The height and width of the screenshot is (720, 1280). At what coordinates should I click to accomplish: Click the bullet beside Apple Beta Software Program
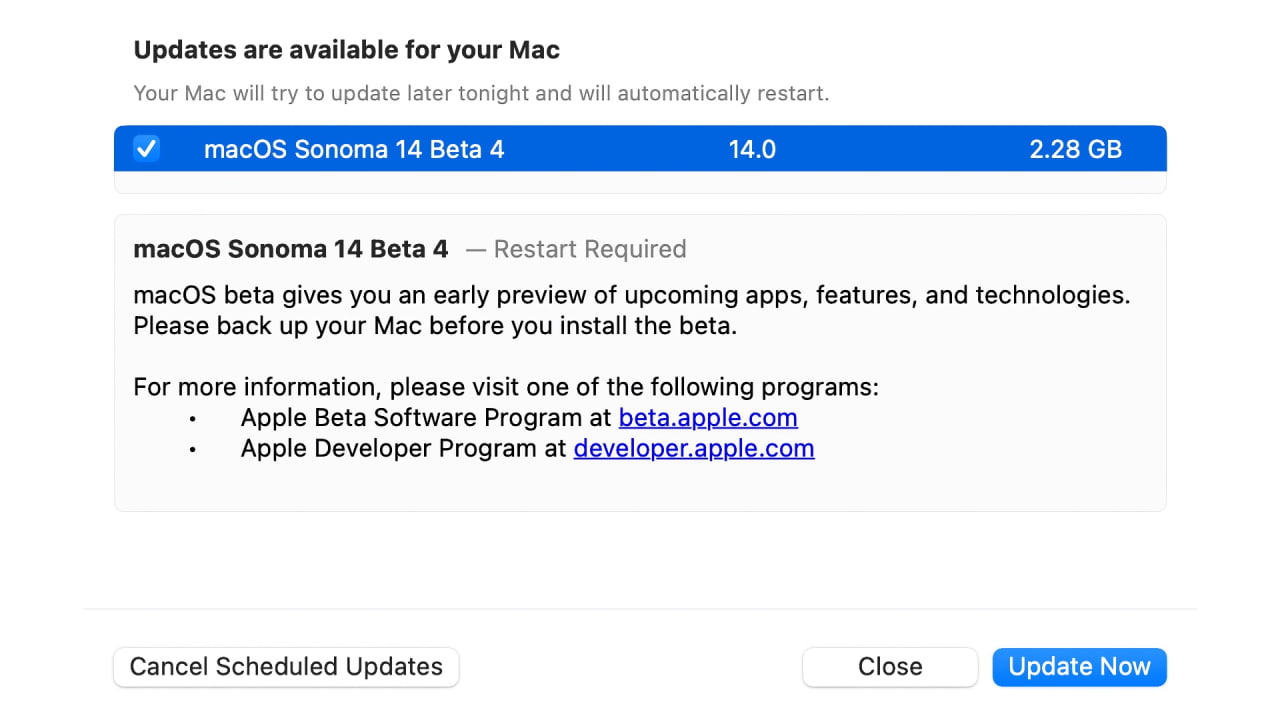pyautogui.click(x=191, y=419)
